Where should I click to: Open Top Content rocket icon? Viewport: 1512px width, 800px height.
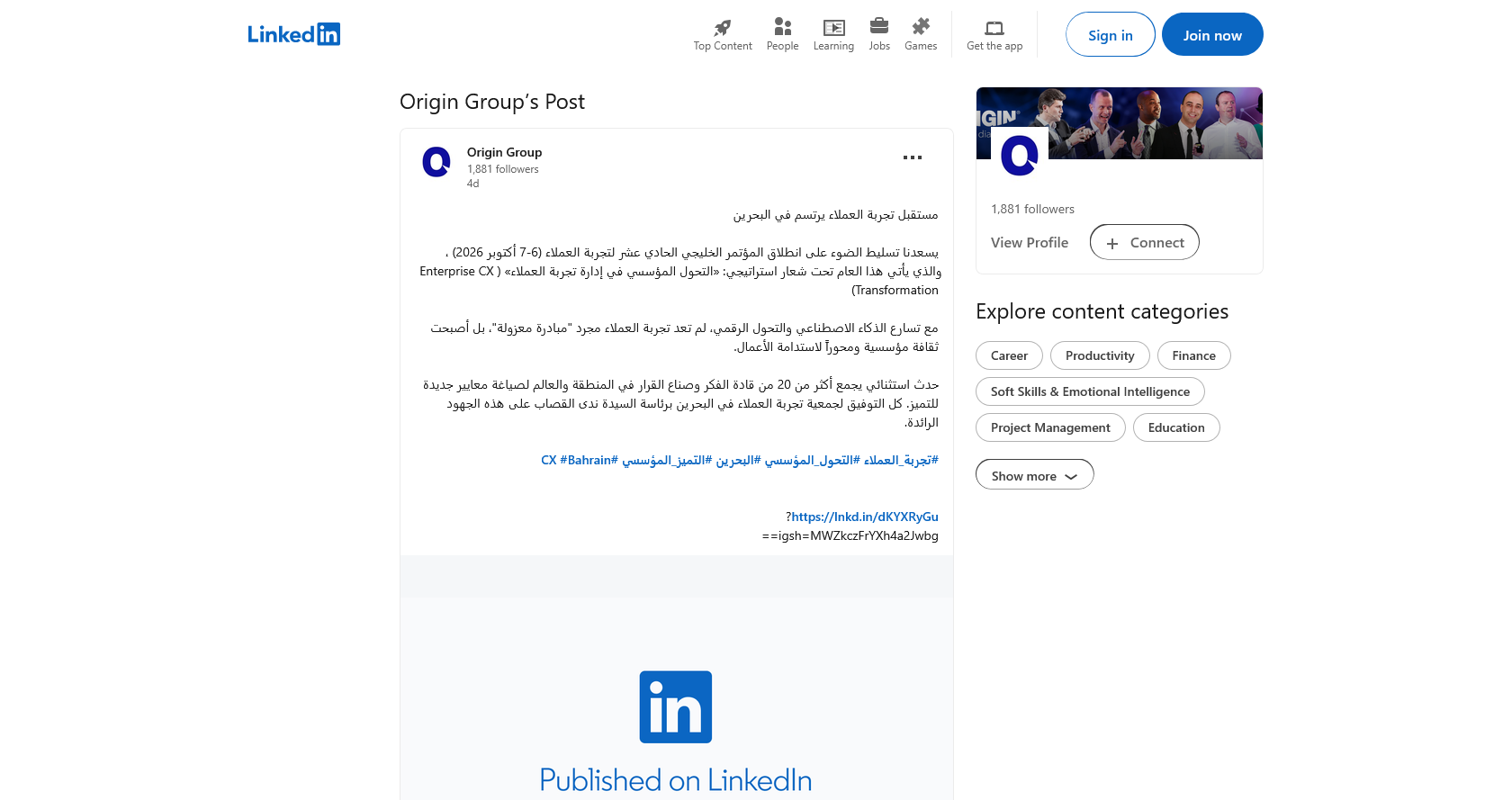tap(723, 27)
